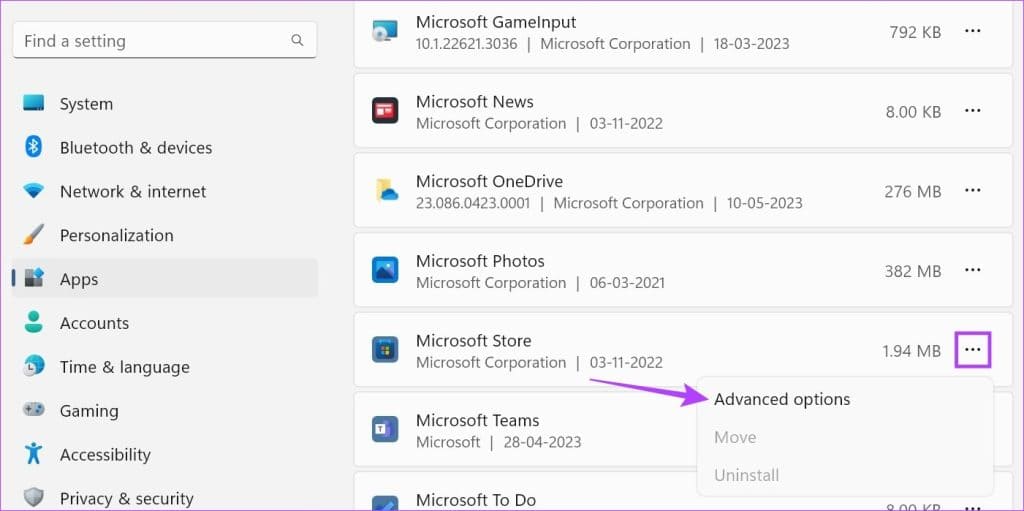Click the Microsoft GameInput app name
The height and width of the screenshot is (511, 1024).
click(x=496, y=22)
